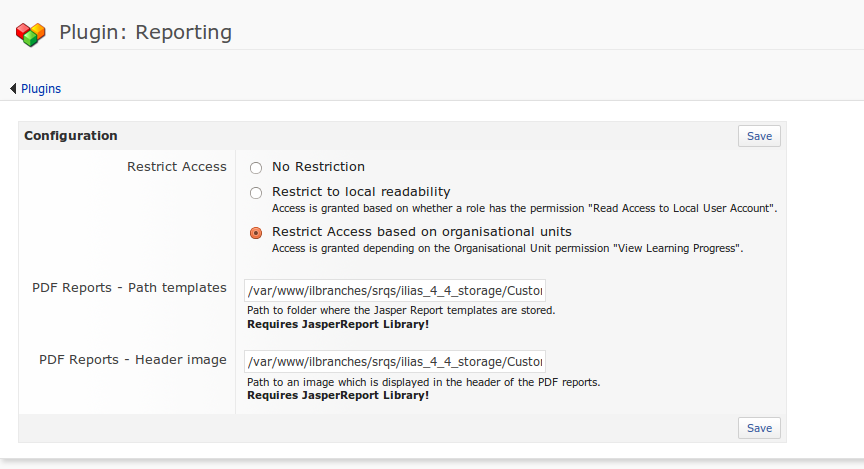Click the Configuration section header
This screenshot has width=864, height=469.
(x=71, y=136)
